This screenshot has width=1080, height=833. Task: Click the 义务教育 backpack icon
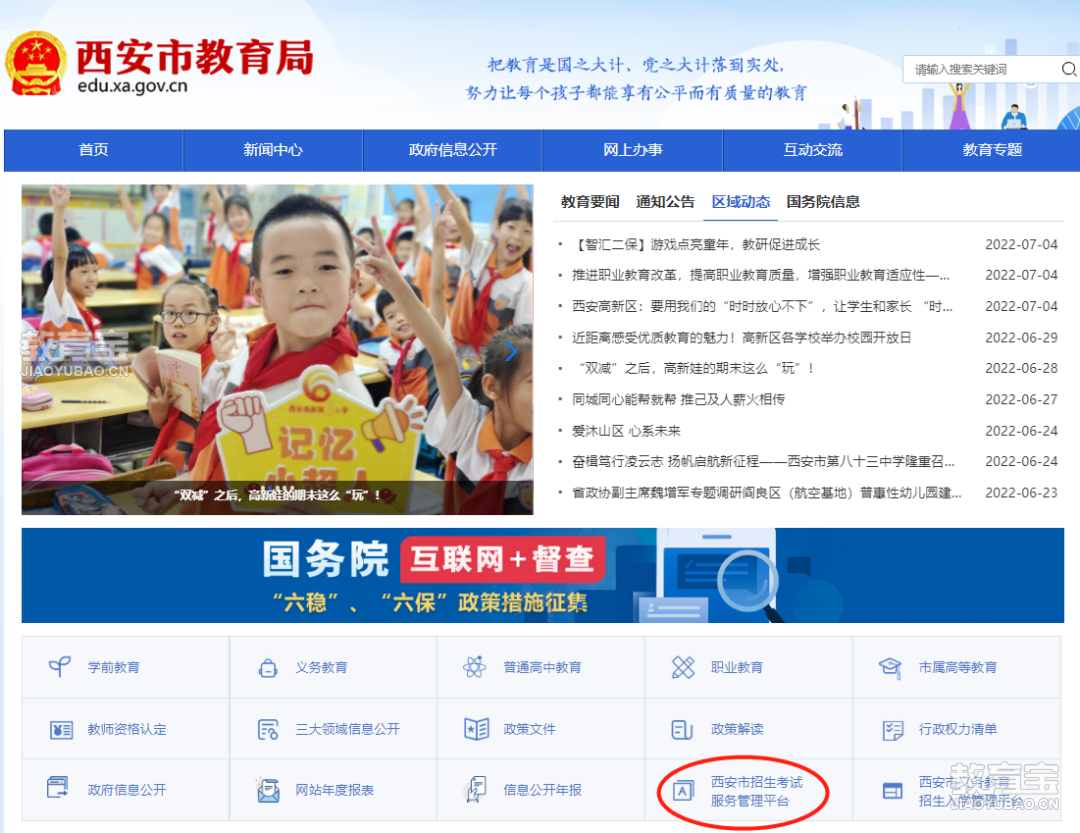tap(268, 667)
